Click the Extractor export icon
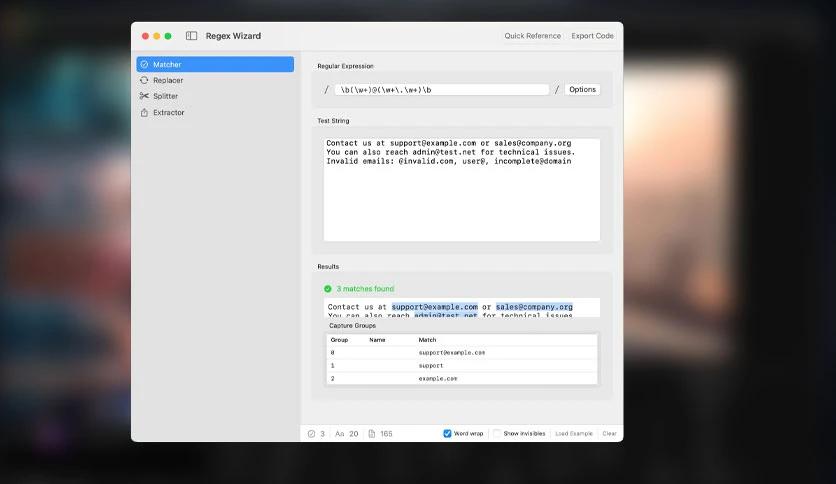This screenshot has height=484, width=836. [x=144, y=113]
